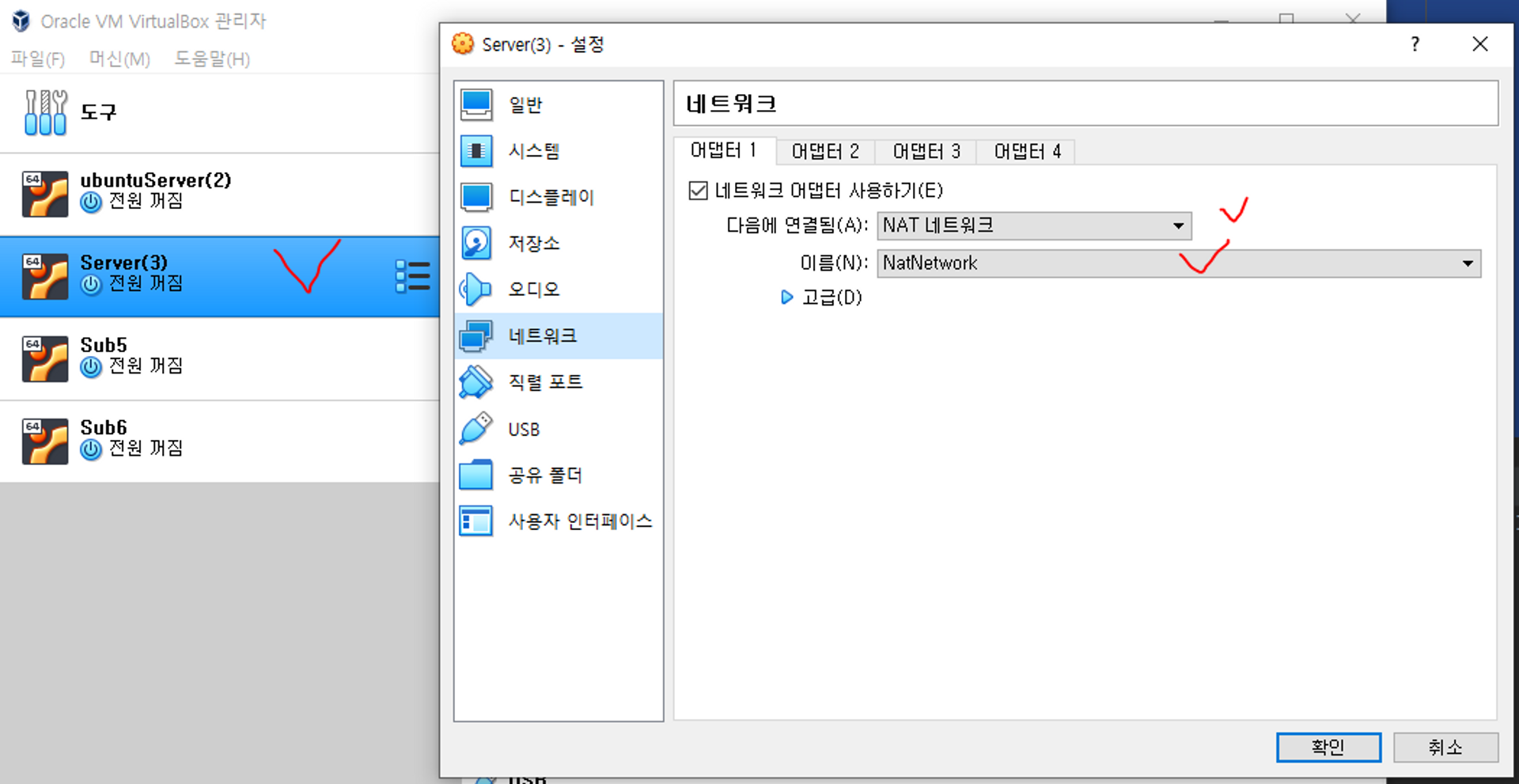
Task: Open the Name (이름) NatNetwork dropdown
Action: click(1179, 263)
